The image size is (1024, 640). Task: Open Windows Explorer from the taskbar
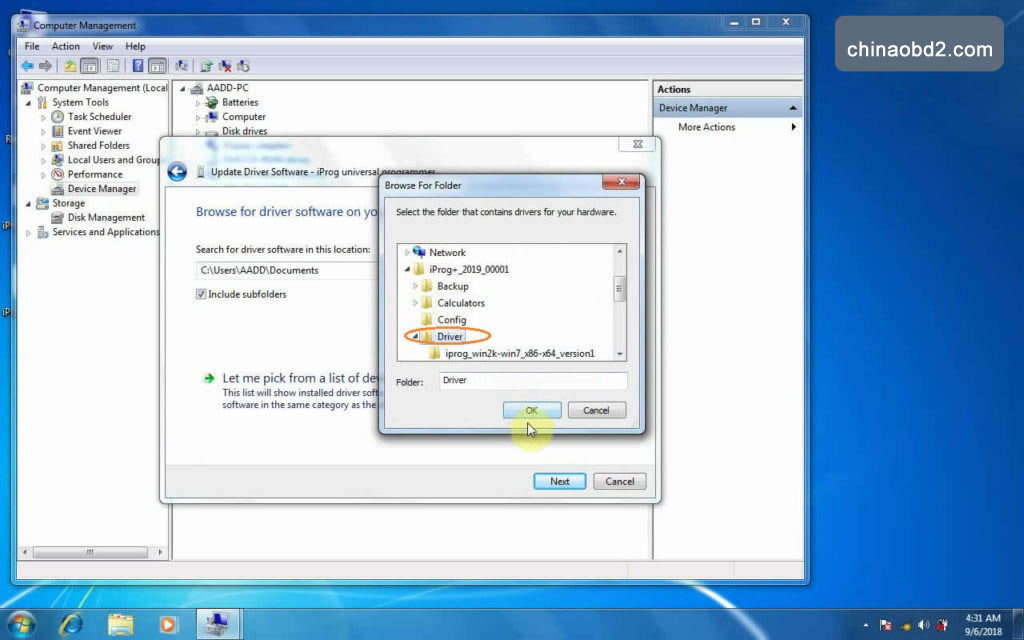[x=120, y=624]
